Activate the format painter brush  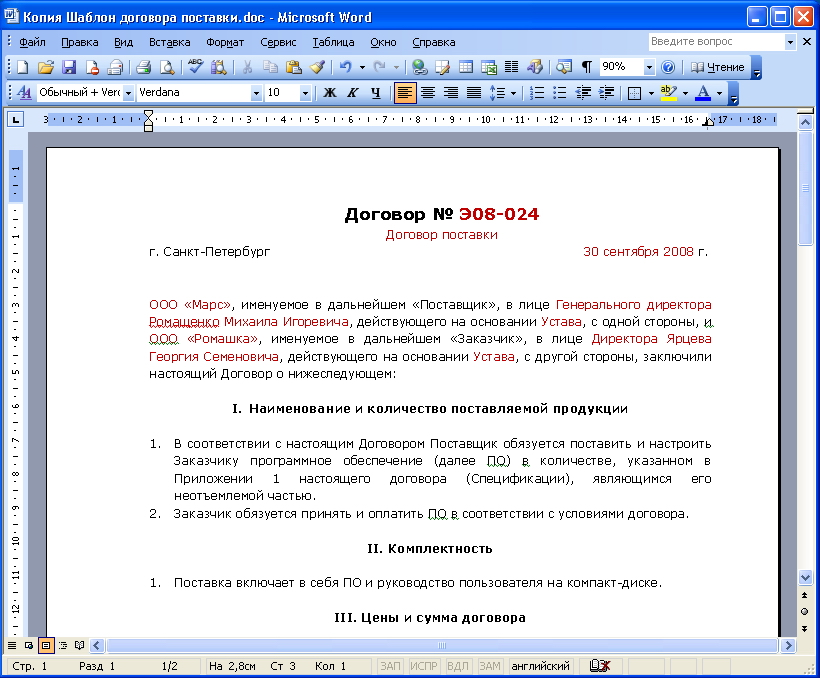(x=317, y=67)
